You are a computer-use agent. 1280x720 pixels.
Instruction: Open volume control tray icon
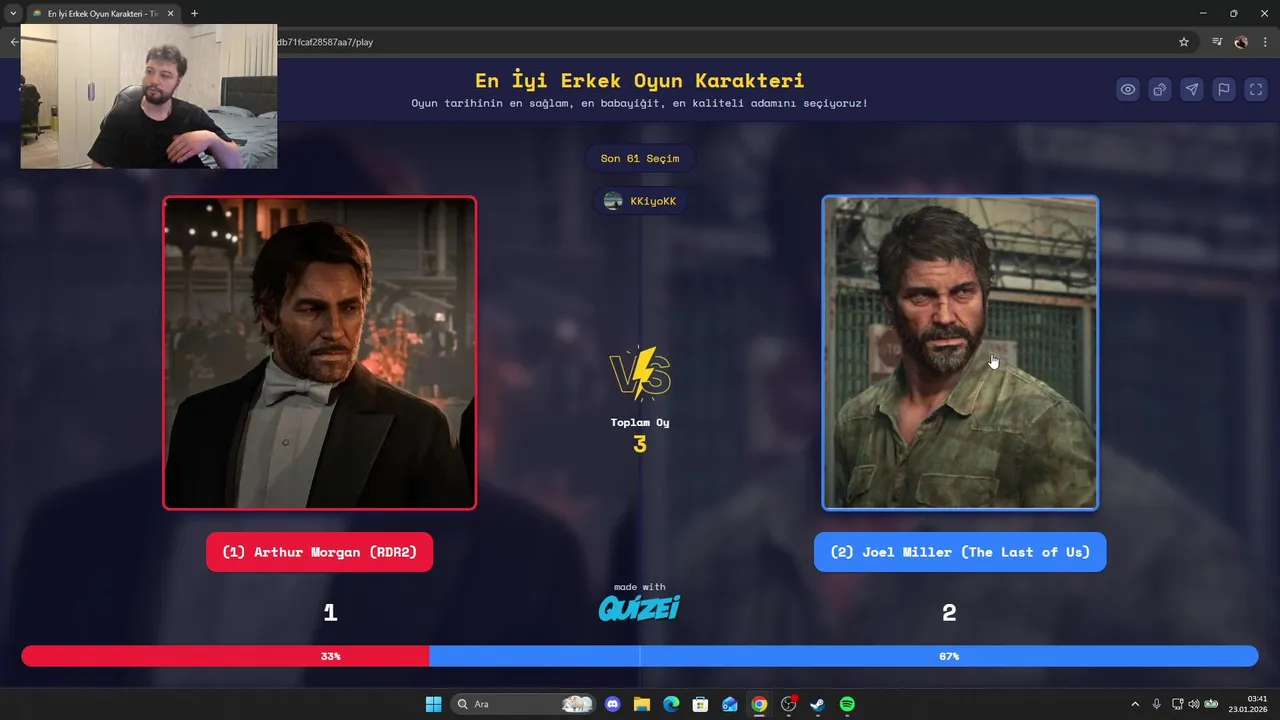[x=1193, y=704]
